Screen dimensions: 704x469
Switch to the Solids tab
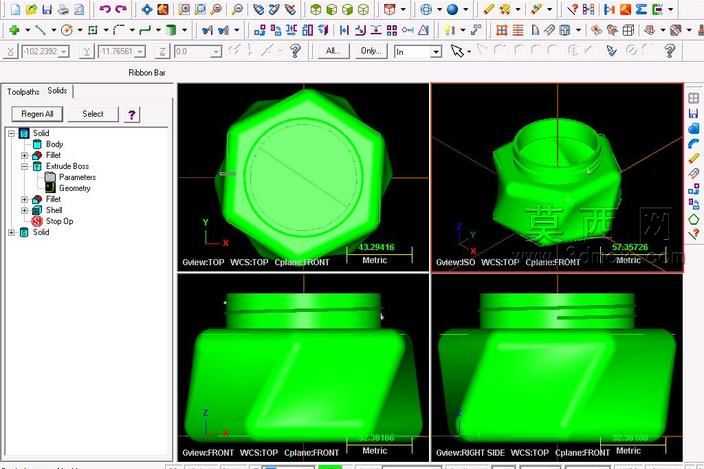(x=57, y=91)
